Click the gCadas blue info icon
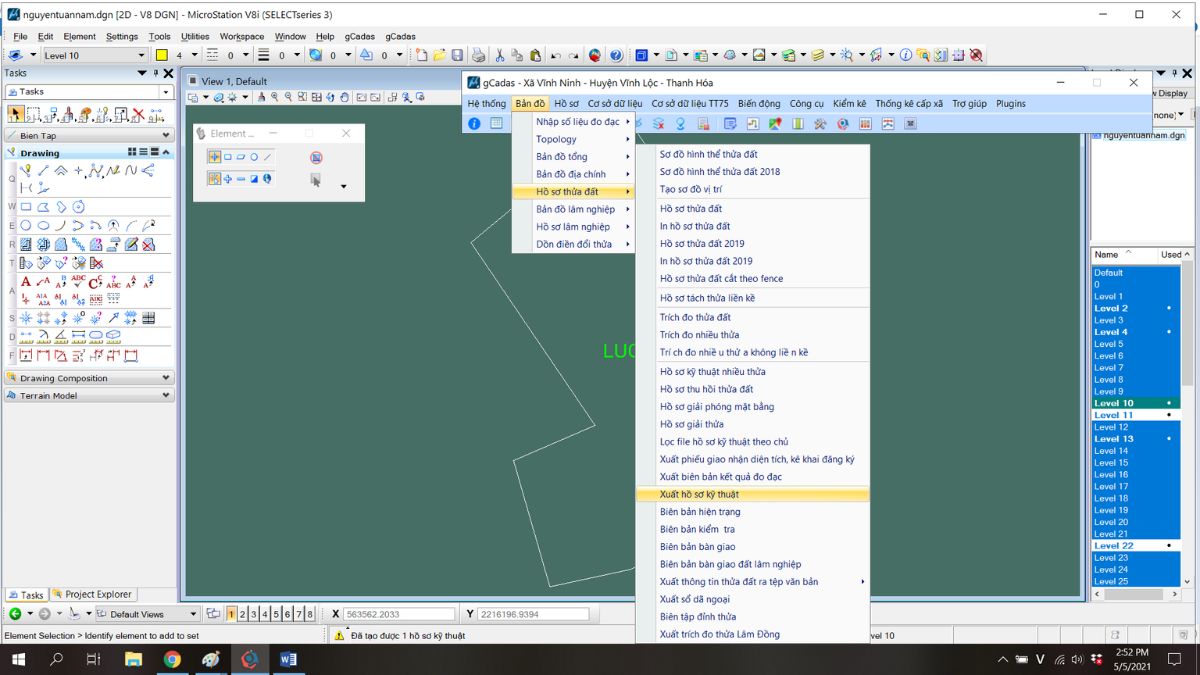 tap(474, 124)
